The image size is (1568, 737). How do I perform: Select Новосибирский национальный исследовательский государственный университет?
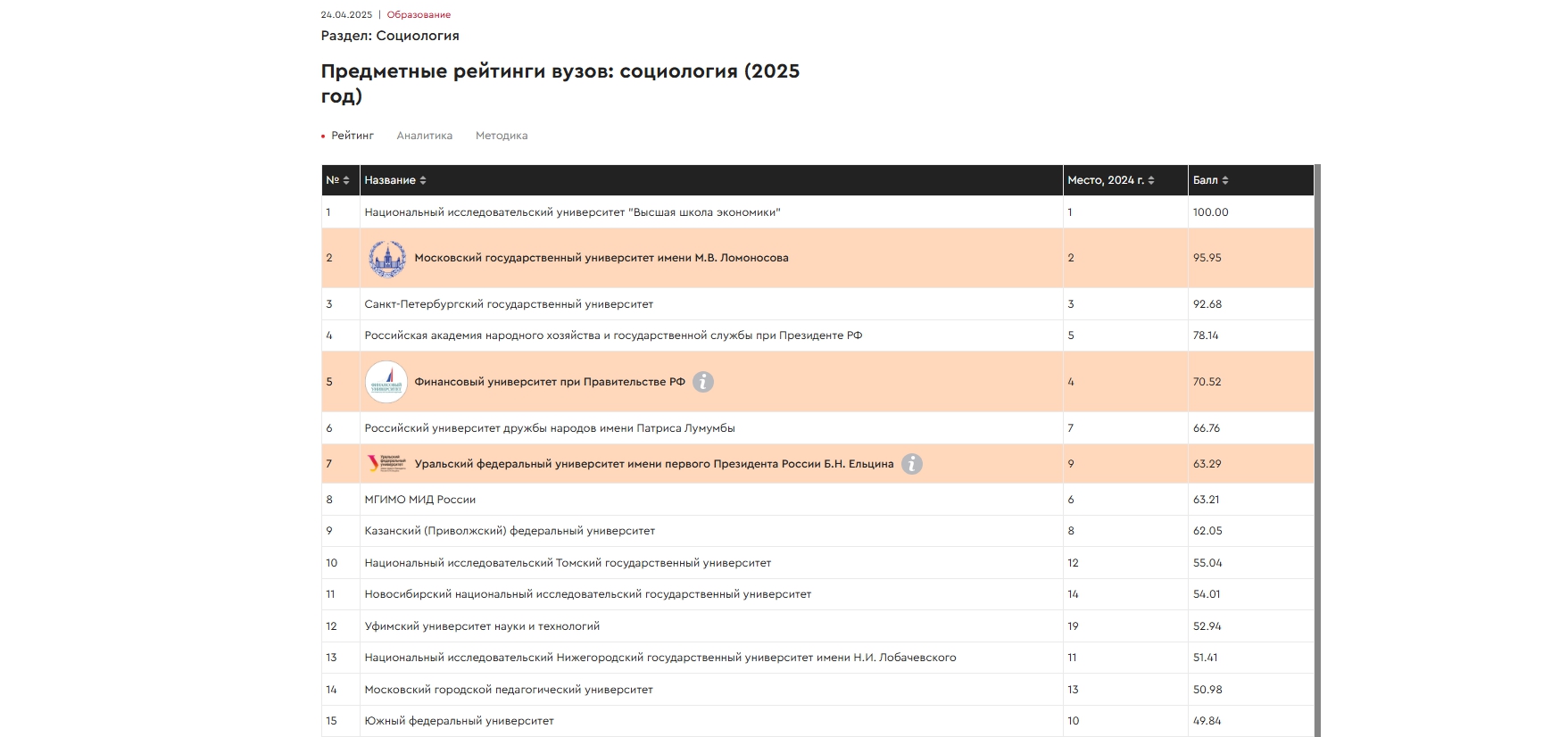[x=588, y=594]
